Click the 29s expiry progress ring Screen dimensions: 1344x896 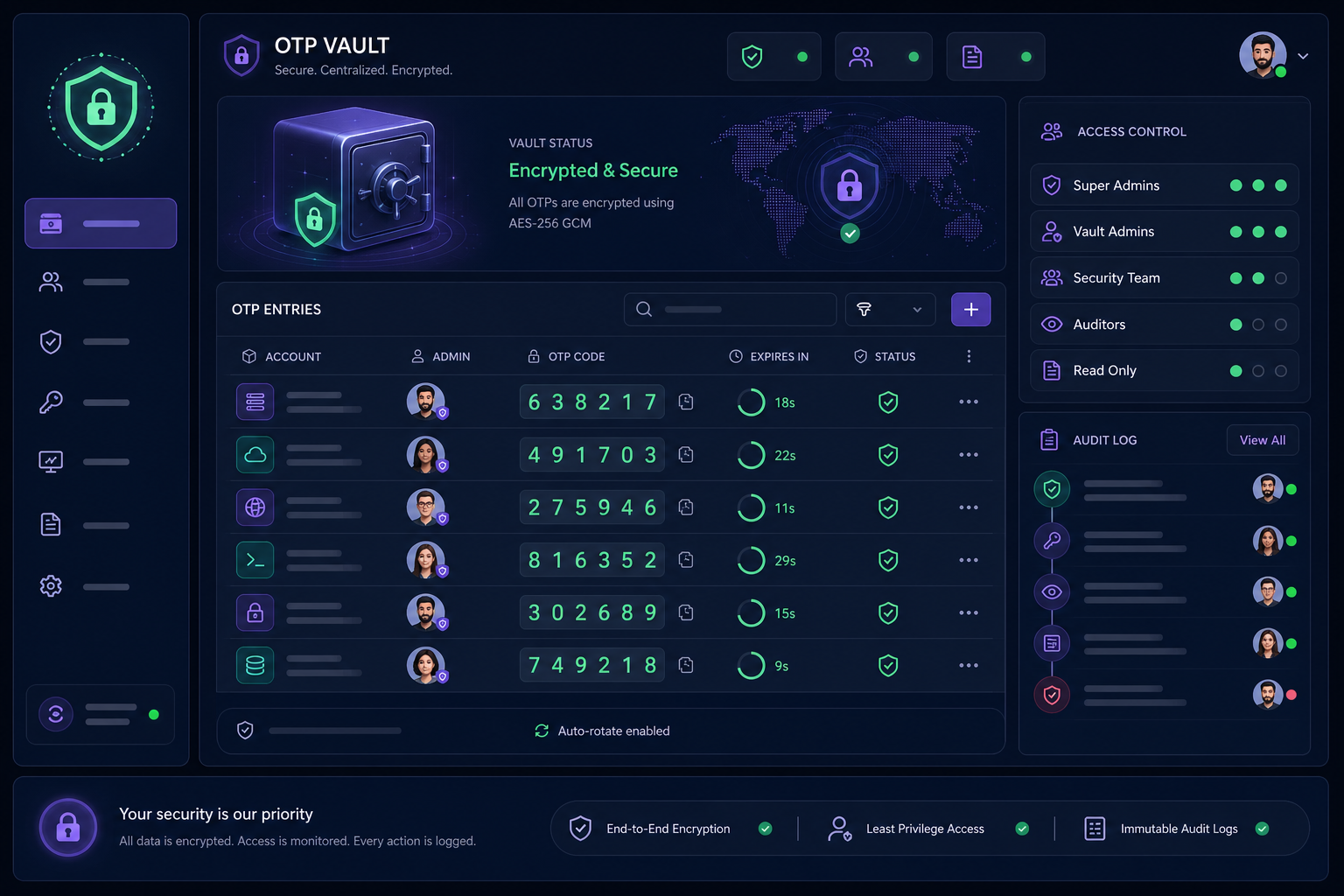(751, 560)
